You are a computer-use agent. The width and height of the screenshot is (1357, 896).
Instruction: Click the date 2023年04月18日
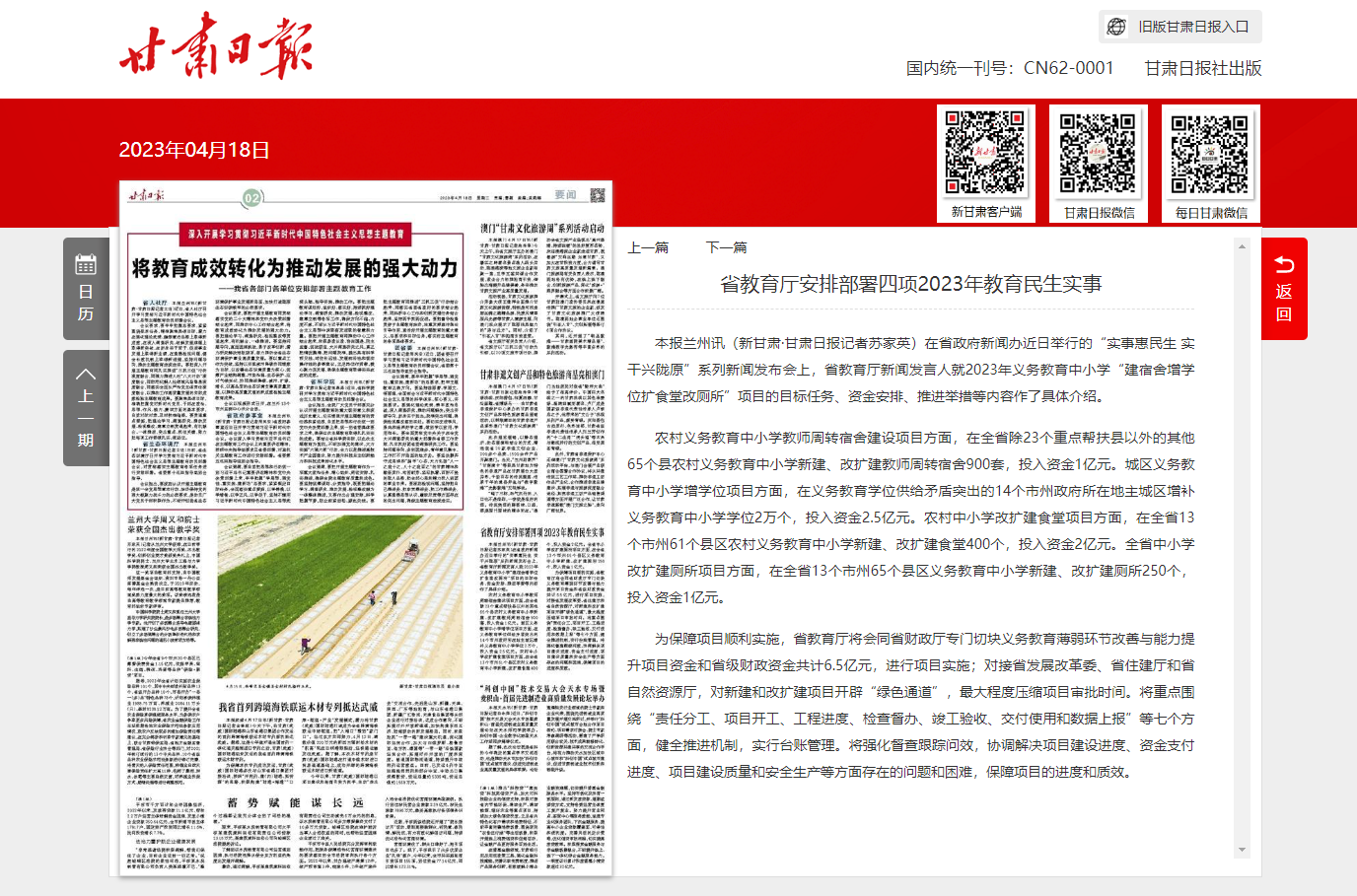194,150
